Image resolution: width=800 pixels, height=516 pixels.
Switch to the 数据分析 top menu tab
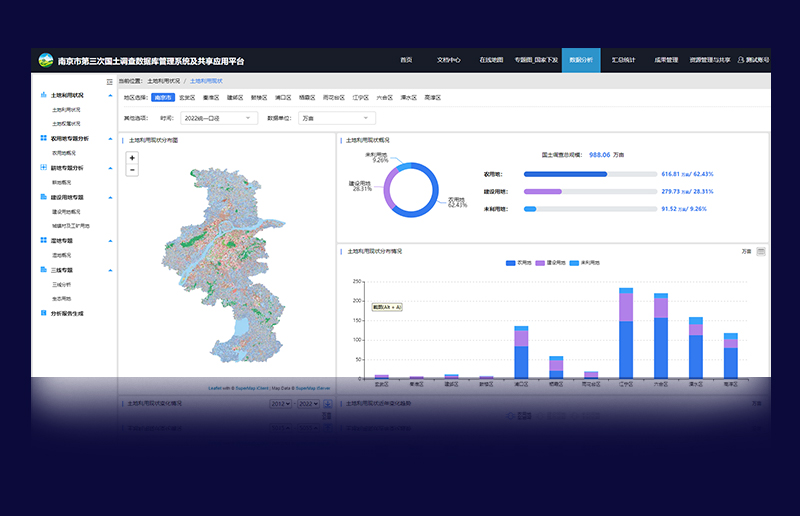pos(580,60)
